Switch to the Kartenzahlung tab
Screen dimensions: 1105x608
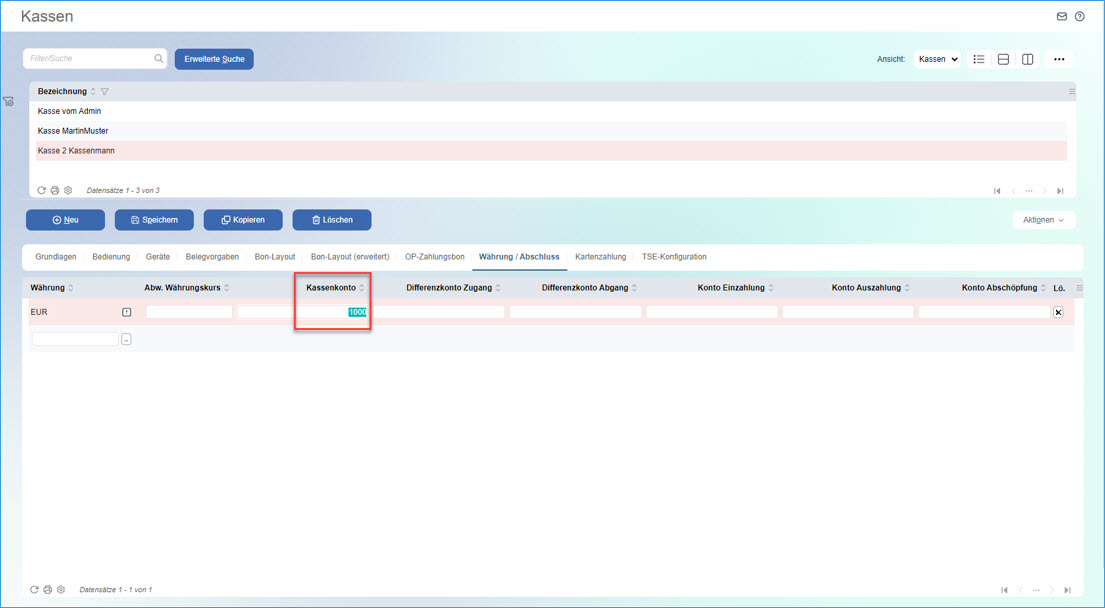[600, 257]
